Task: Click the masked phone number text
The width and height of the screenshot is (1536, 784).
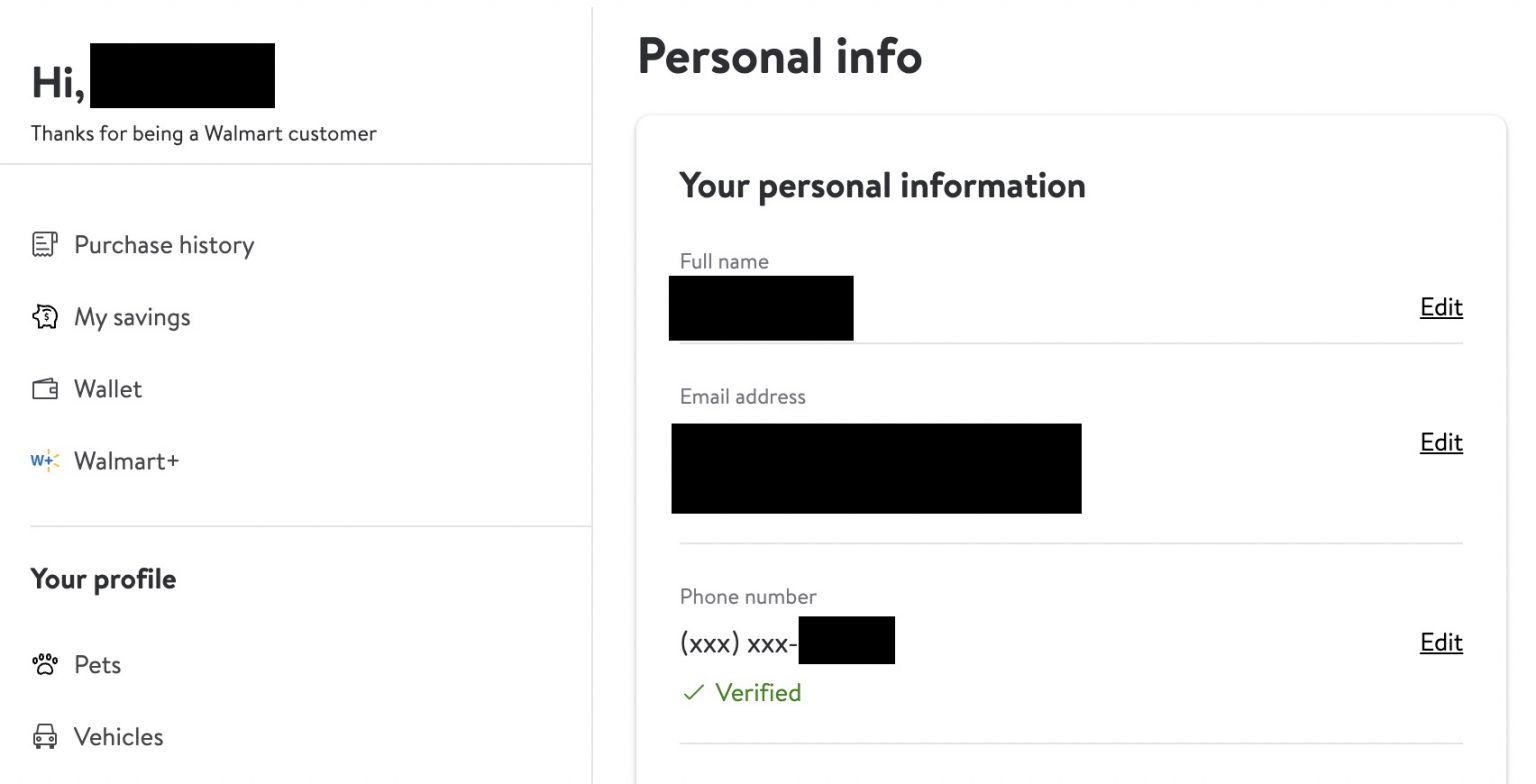Action: [738, 643]
